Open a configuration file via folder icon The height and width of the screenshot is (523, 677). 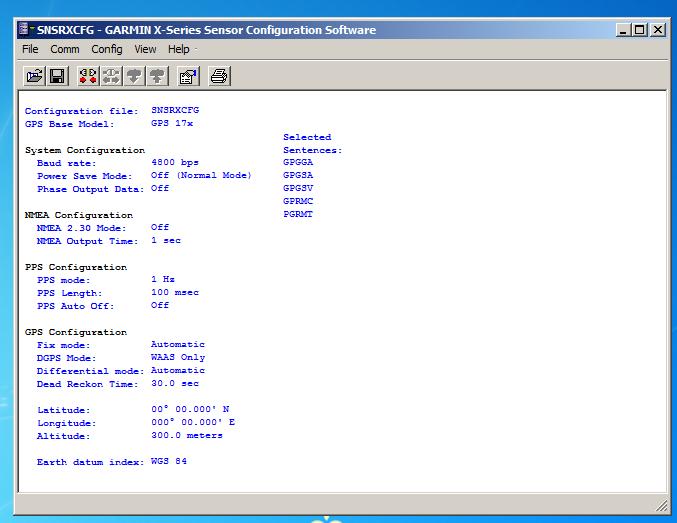[35, 76]
